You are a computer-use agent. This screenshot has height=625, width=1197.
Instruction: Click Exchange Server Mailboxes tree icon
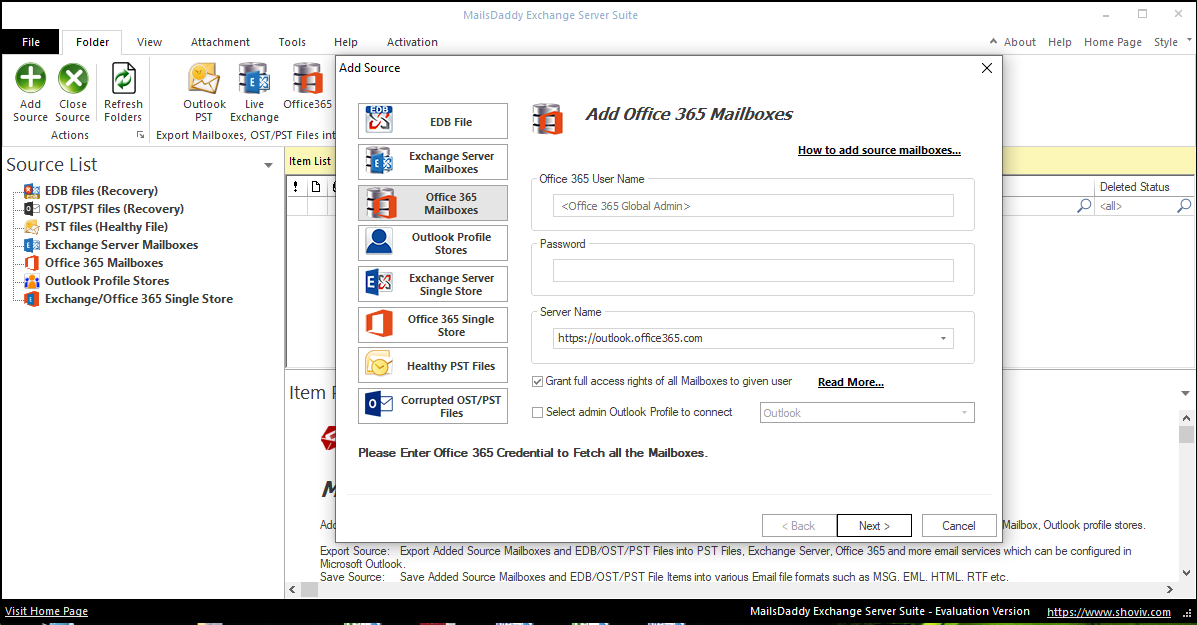coord(31,245)
